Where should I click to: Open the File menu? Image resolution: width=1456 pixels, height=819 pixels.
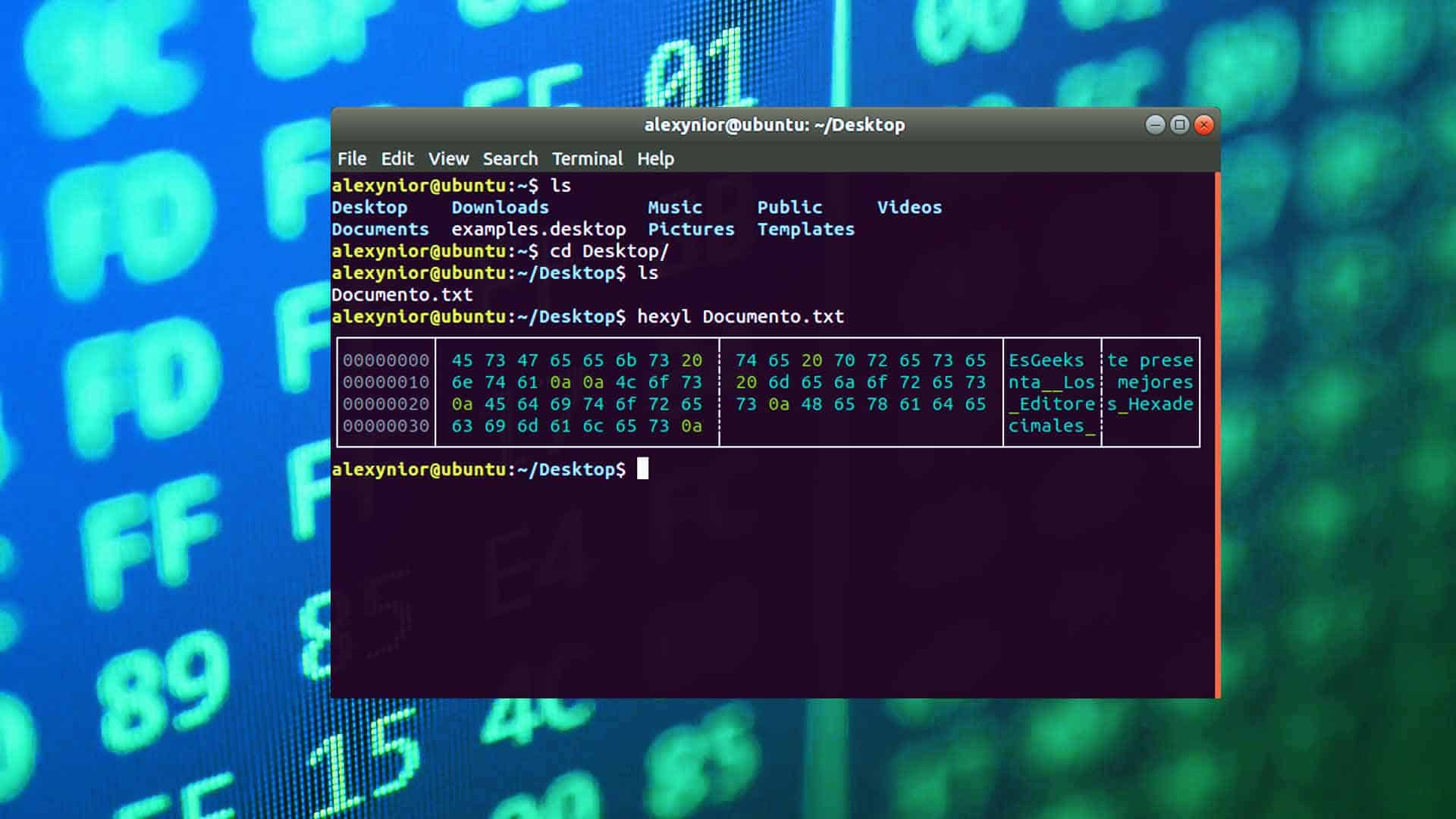352,158
